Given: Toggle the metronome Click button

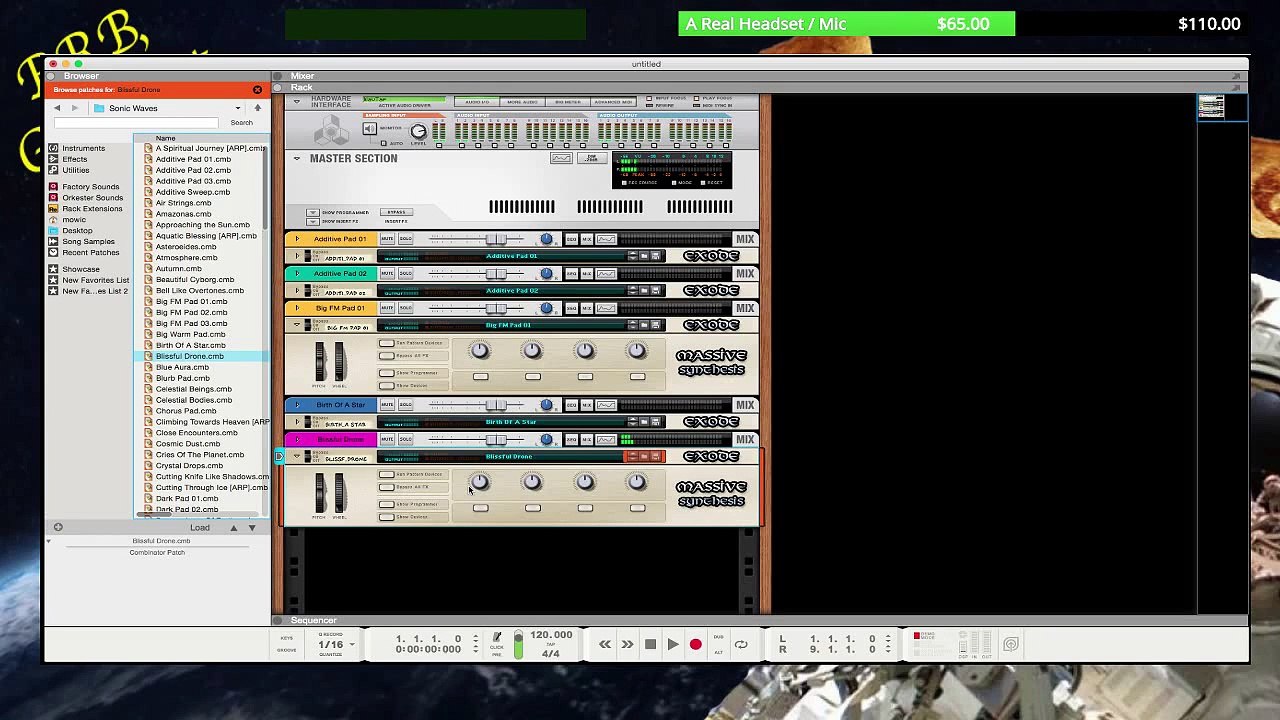Looking at the screenshot, I should point(497,640).
